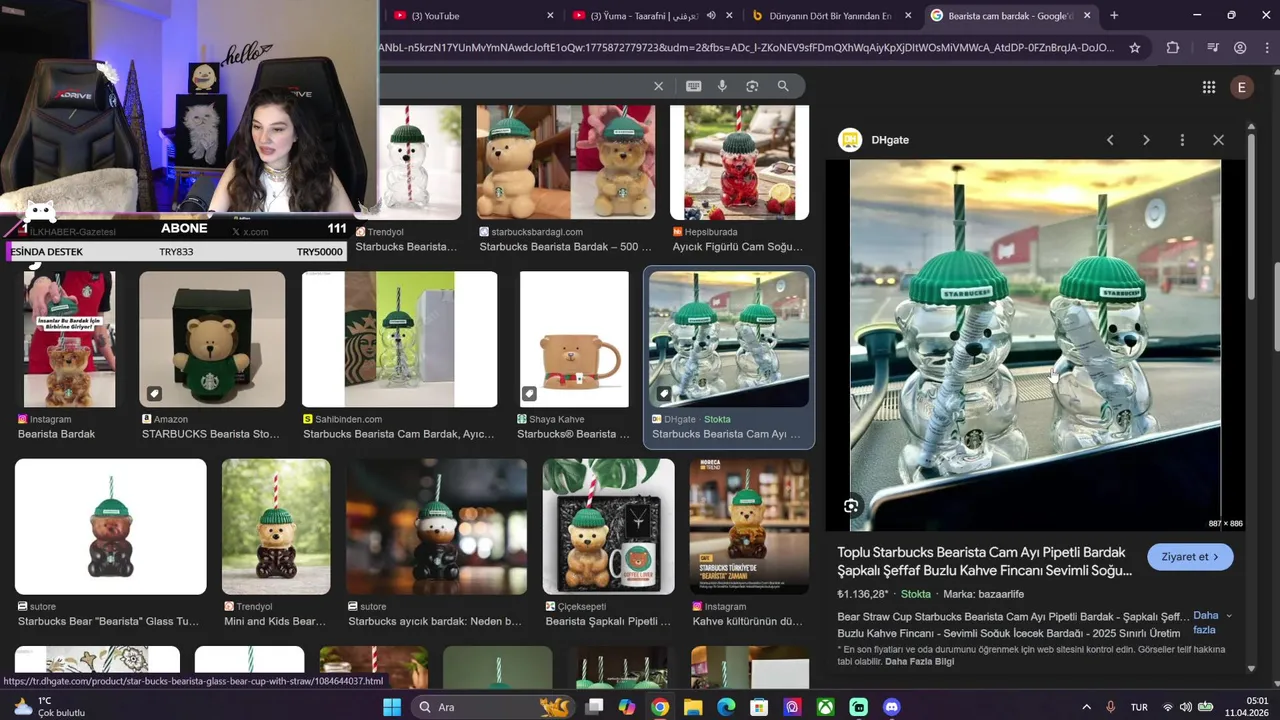Open the Daha Fazla Bilgi link
Screen dimensions: 1280x720
919,661
